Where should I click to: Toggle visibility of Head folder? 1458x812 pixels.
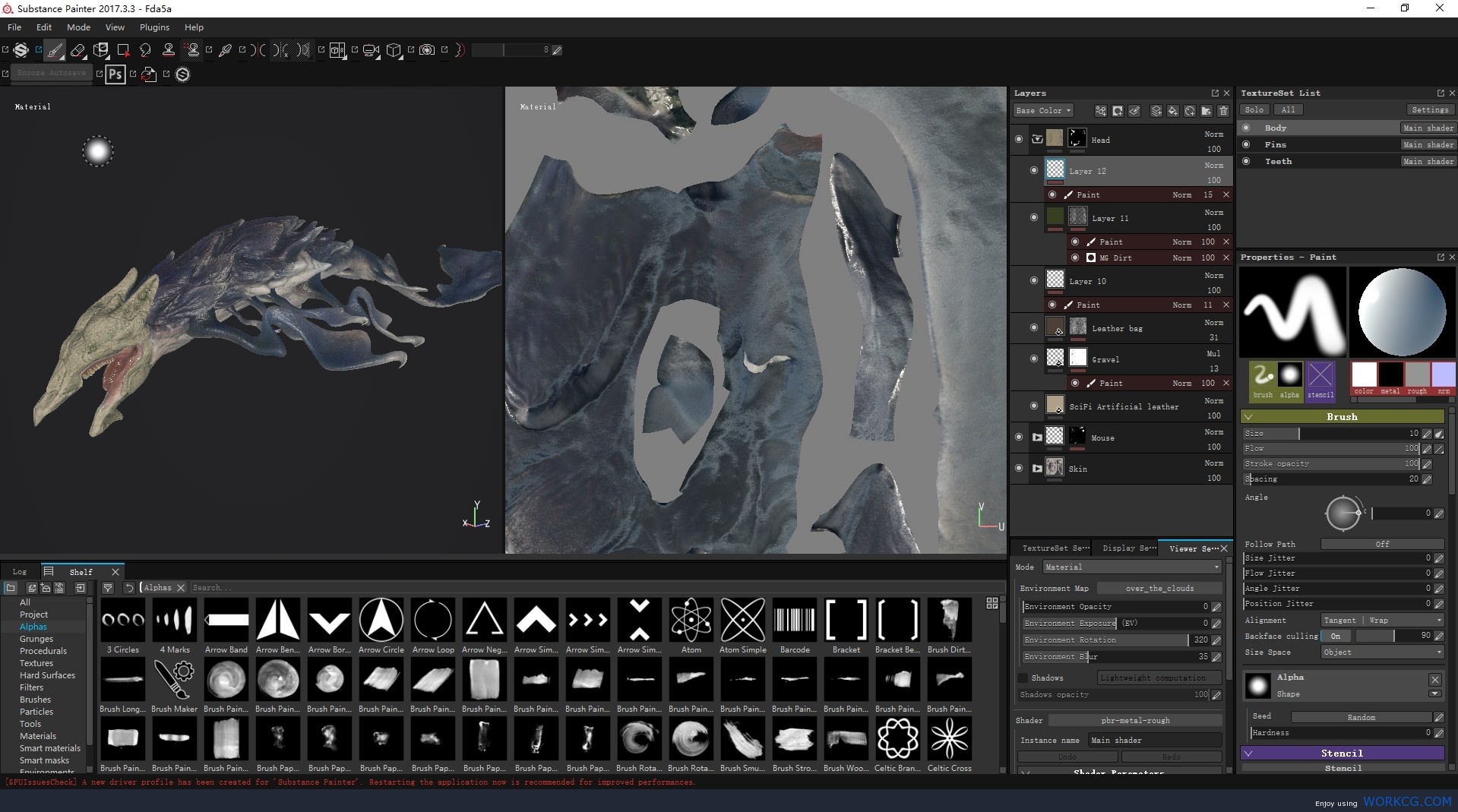point(1019,140)
